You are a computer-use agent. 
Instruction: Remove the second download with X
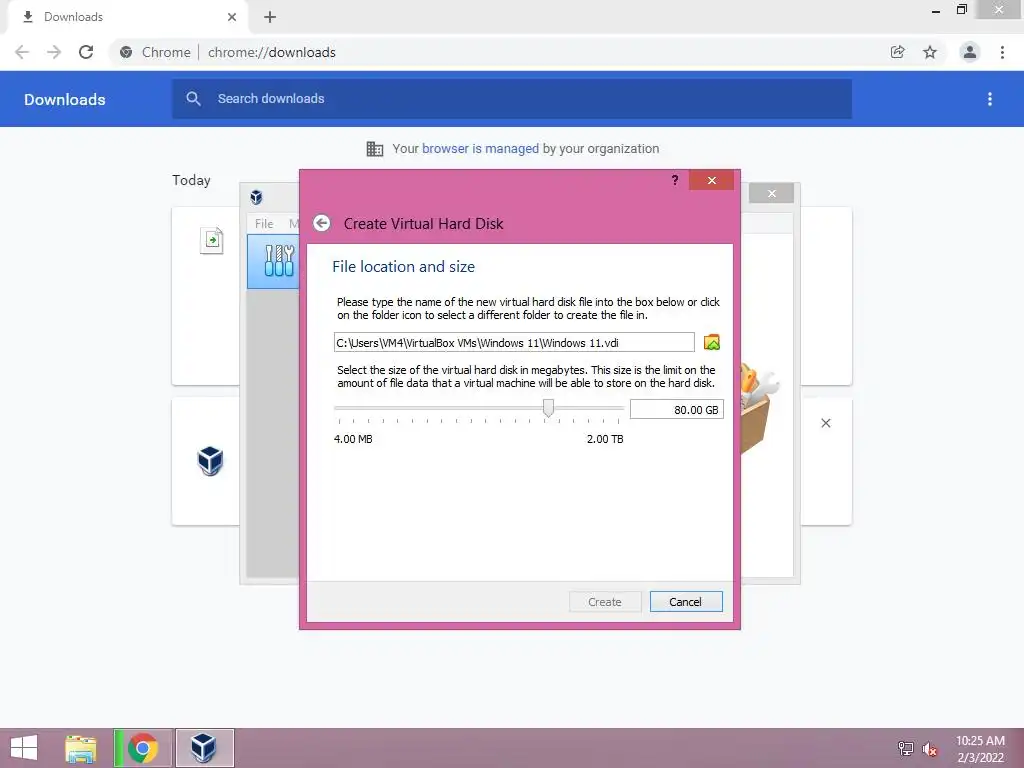point(825,423)
